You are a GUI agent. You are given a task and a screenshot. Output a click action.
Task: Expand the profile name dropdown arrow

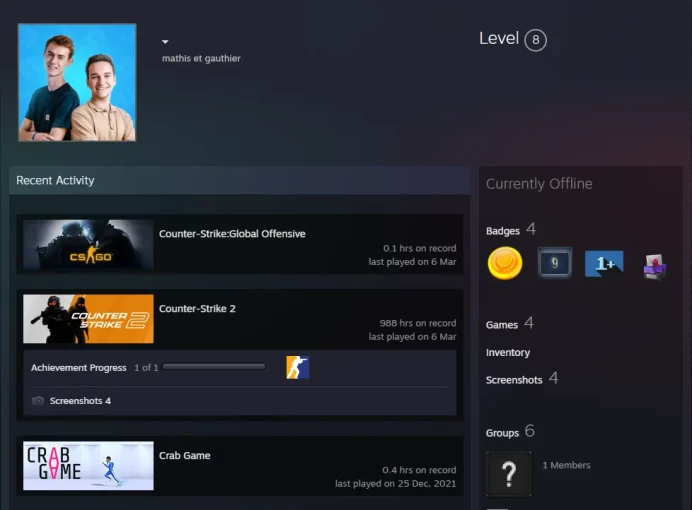[x=165, y=42]
